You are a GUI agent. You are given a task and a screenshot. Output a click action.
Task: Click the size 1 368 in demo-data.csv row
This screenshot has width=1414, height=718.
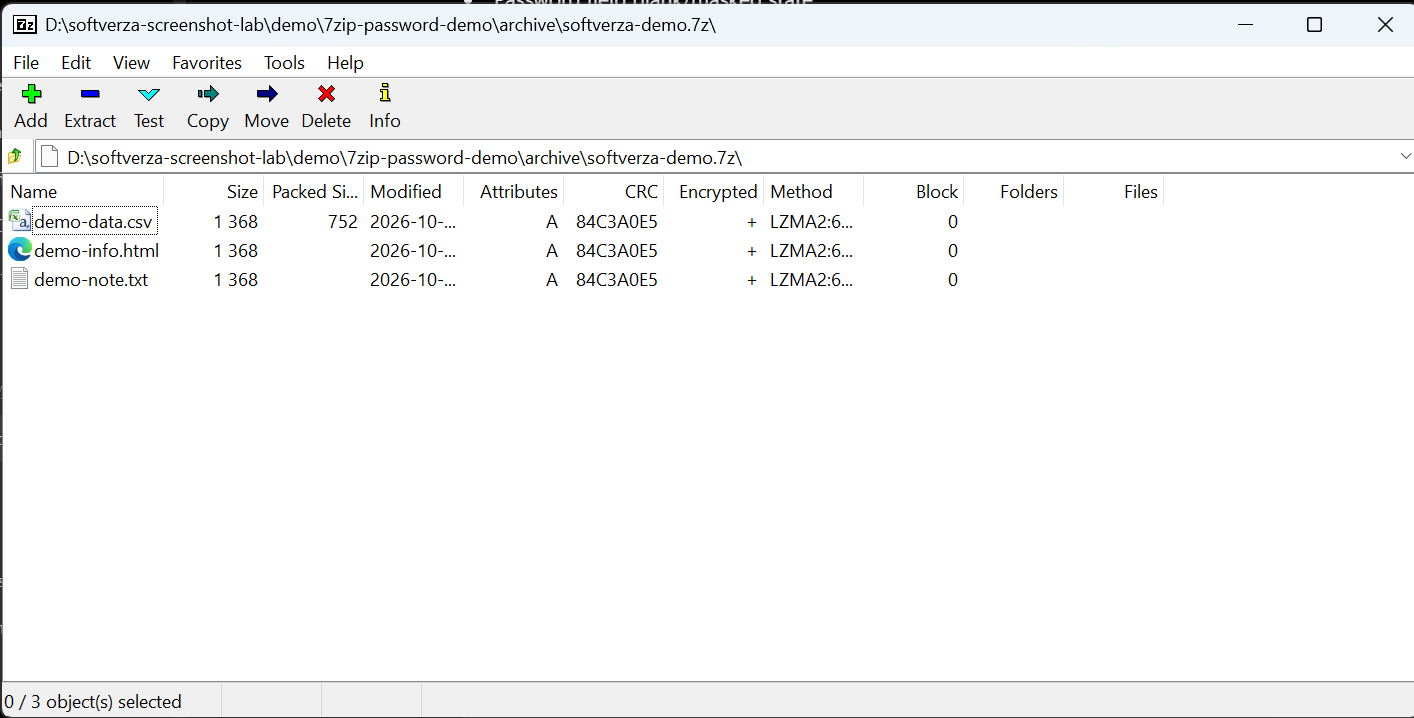[x=236, y=221]
